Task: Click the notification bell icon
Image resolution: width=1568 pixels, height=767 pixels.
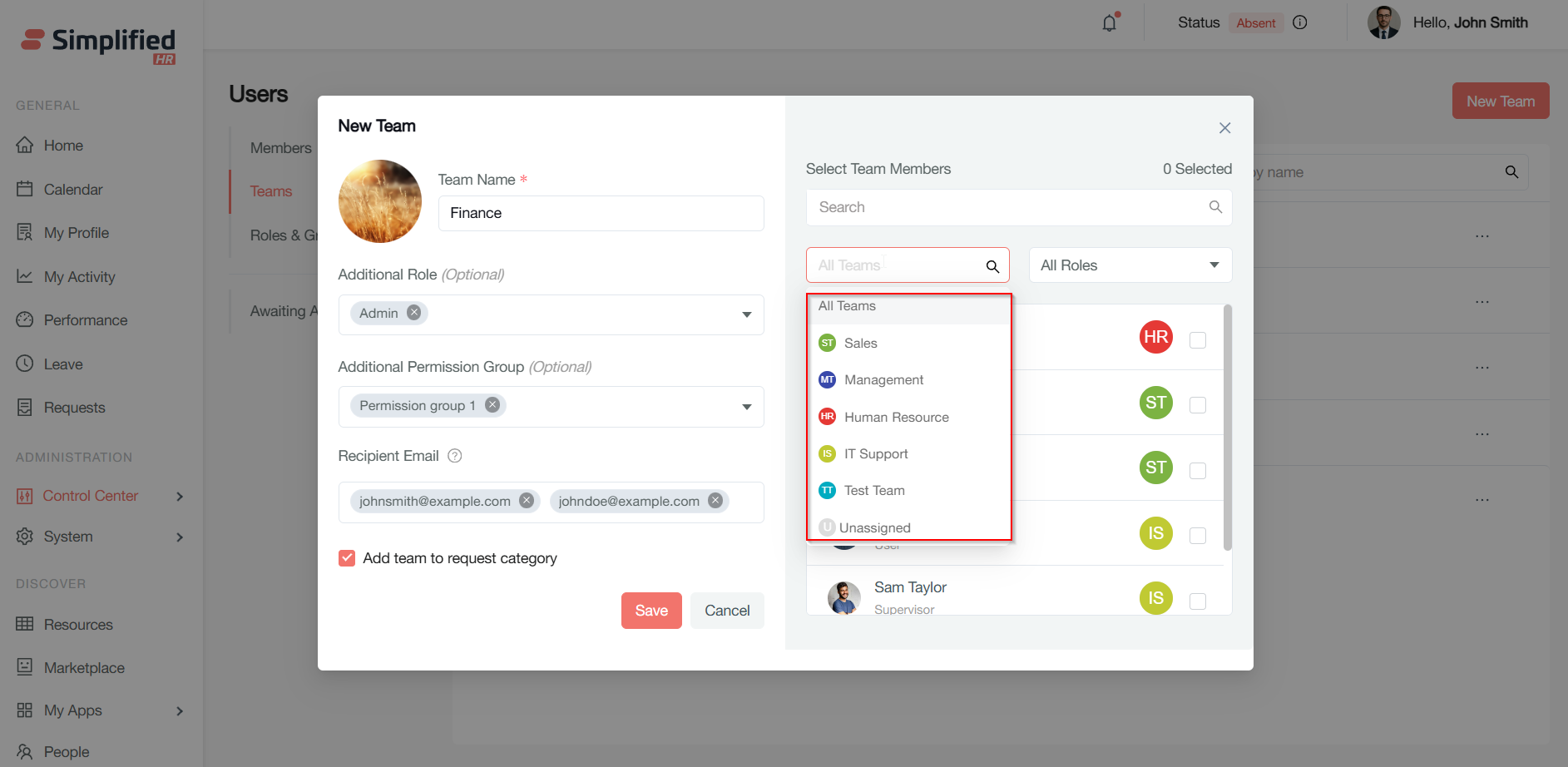Action: click(1109, 23)
